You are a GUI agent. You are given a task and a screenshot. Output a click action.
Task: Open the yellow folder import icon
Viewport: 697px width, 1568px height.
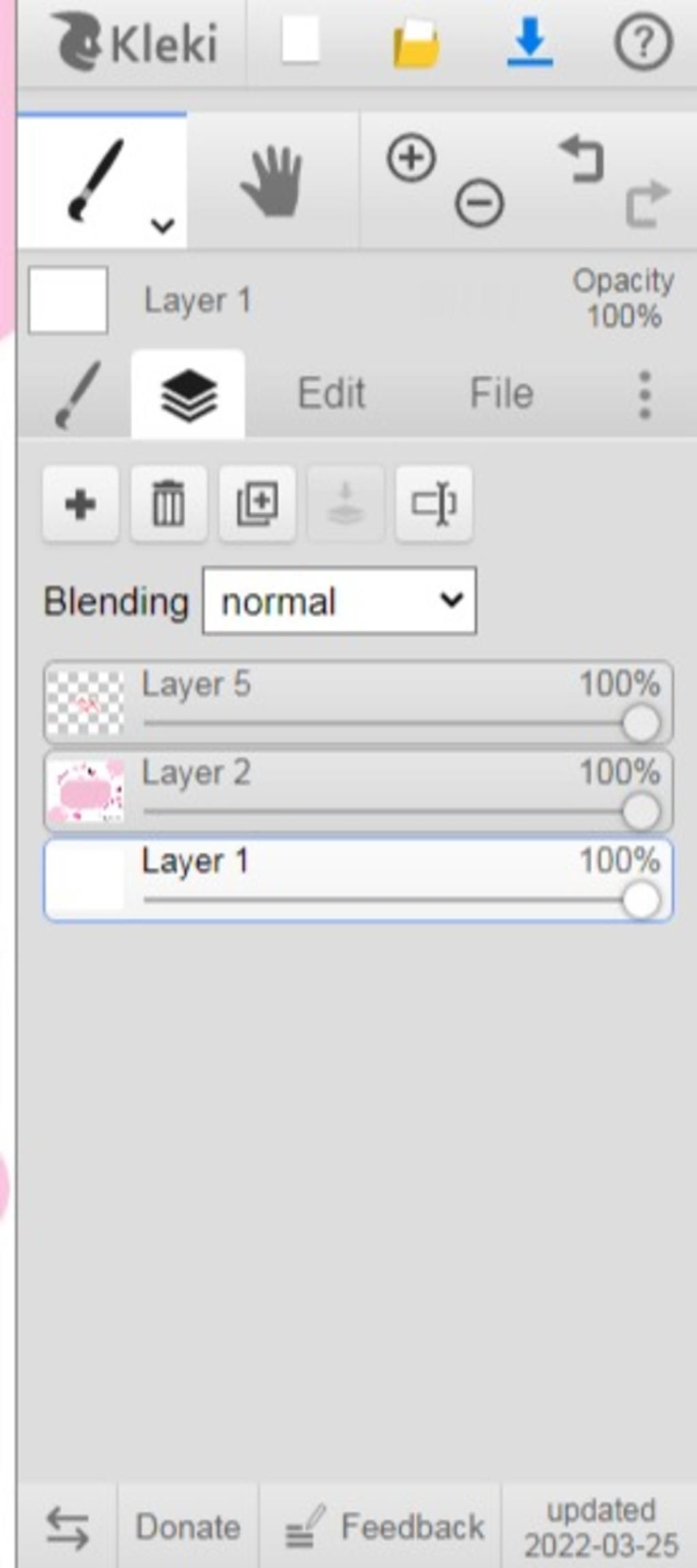coord(416,44)
